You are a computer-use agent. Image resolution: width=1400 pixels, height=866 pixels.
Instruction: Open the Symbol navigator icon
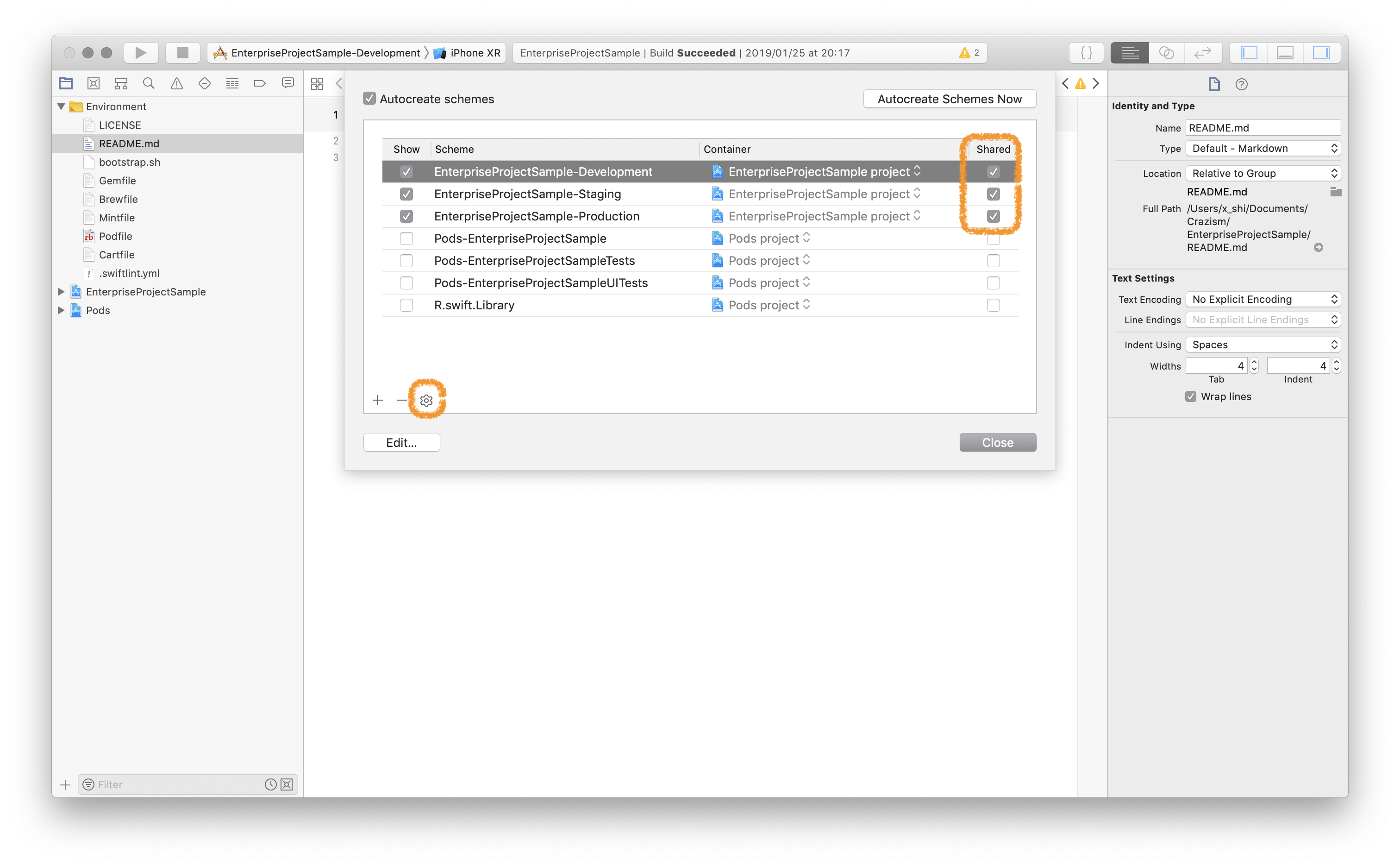(x=121, y=84)
